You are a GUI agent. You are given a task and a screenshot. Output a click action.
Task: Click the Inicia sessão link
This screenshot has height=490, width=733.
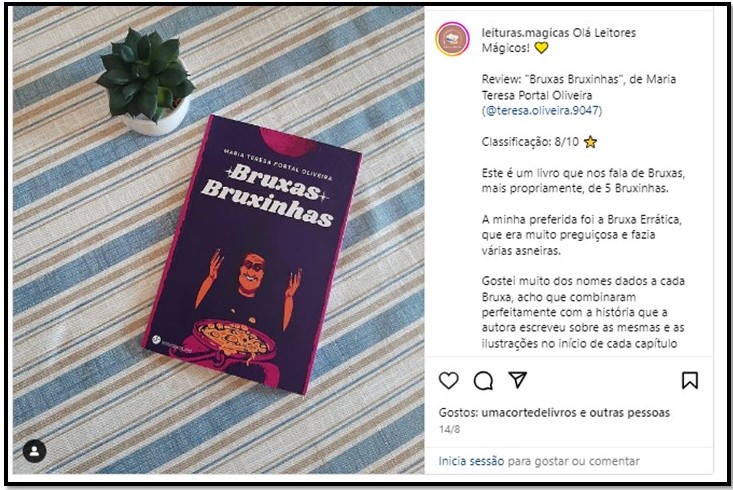471,461
